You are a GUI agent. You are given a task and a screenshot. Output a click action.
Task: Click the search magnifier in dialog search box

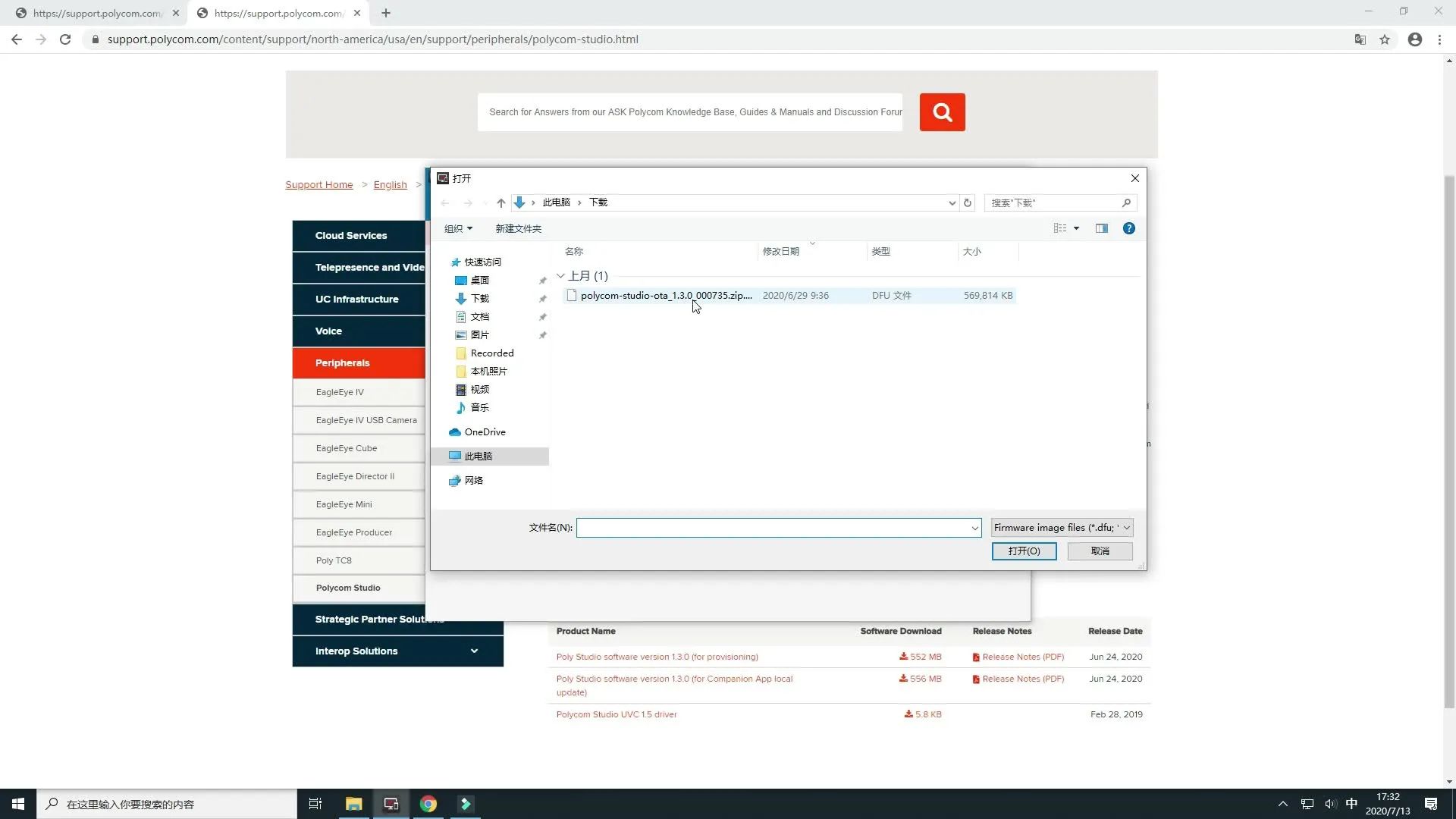click(x=1126, y=202)
